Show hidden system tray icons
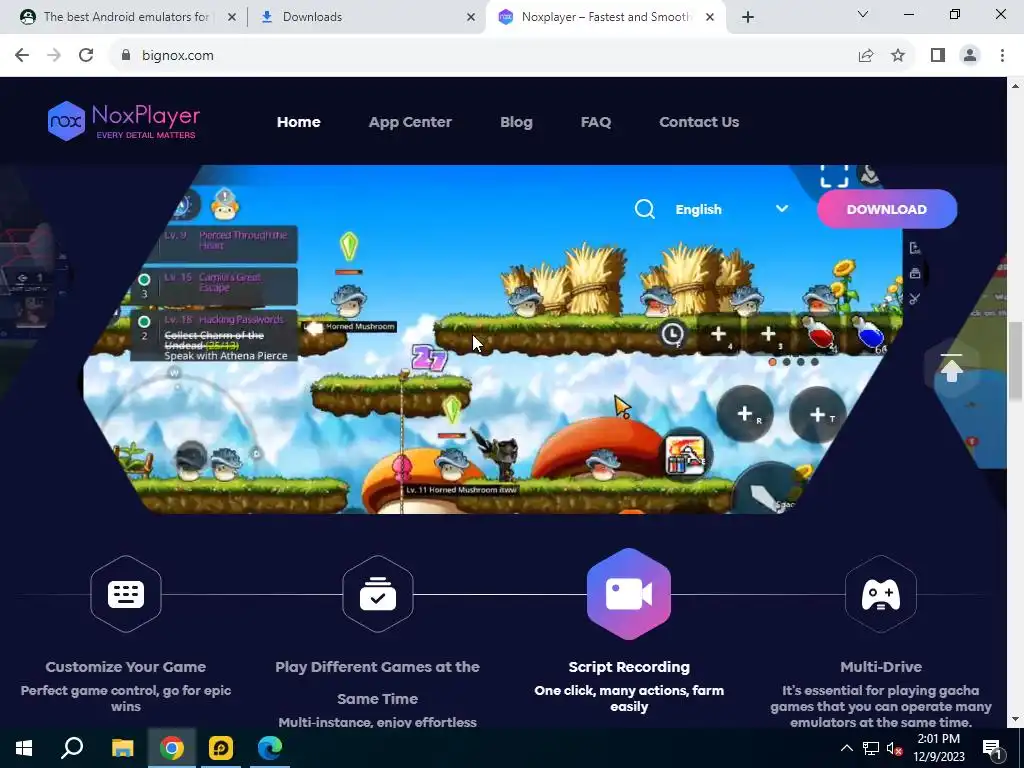The width and height of the screenshot is (1024, 768). pyautogui.click(x=846, y=748)
